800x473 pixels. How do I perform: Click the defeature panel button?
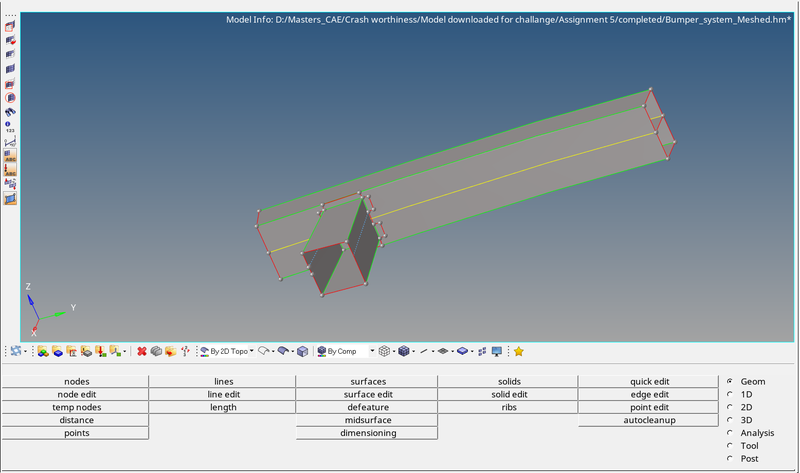point(367,407)
